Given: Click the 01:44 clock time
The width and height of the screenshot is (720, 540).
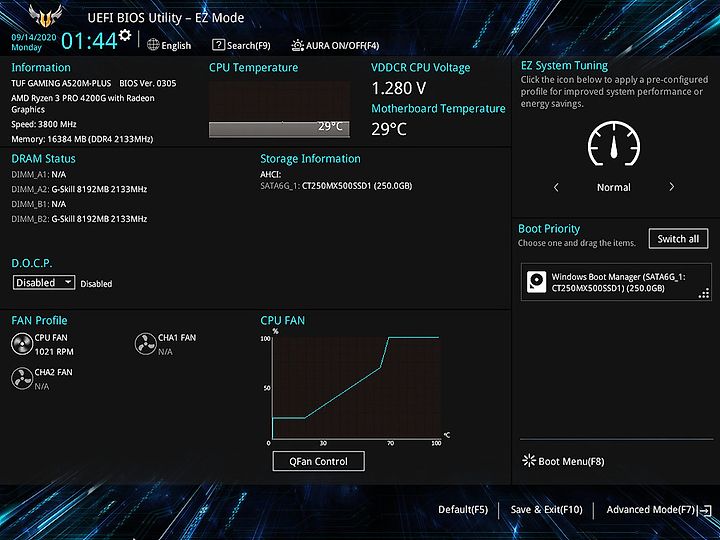Looking at the screenshot, I should [x=89, y=41].
